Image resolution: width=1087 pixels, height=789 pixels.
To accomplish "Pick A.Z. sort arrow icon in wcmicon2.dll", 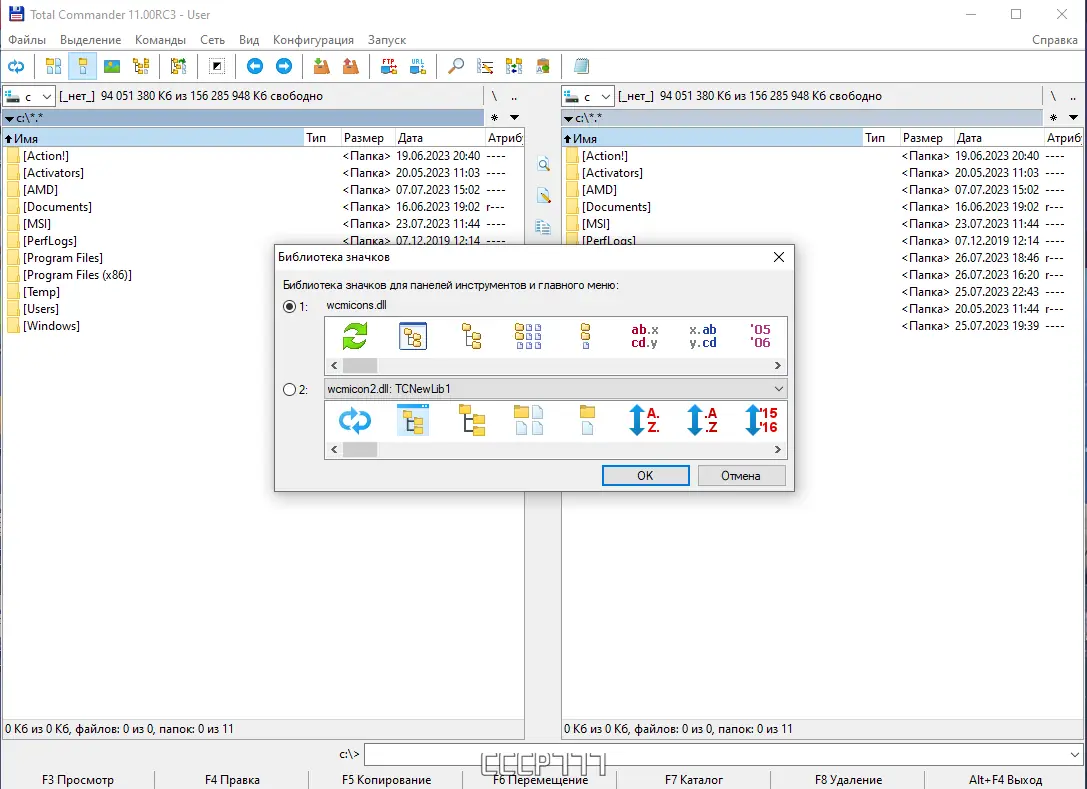I will [645, 421].
